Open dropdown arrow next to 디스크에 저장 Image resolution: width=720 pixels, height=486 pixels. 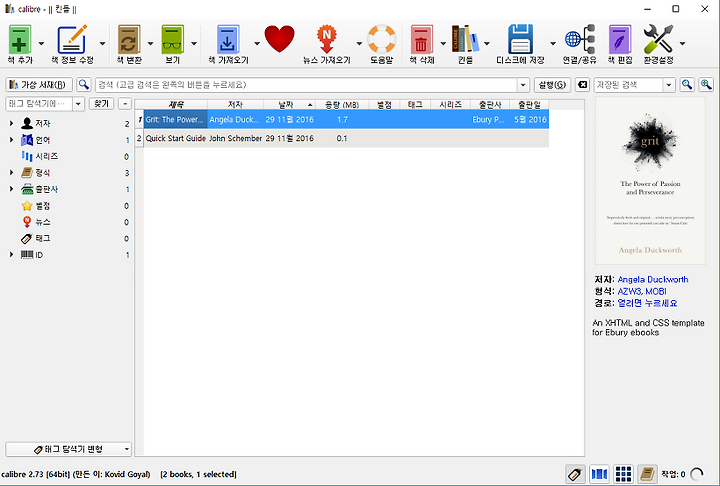pyautogui.click(x=553, y=44)
